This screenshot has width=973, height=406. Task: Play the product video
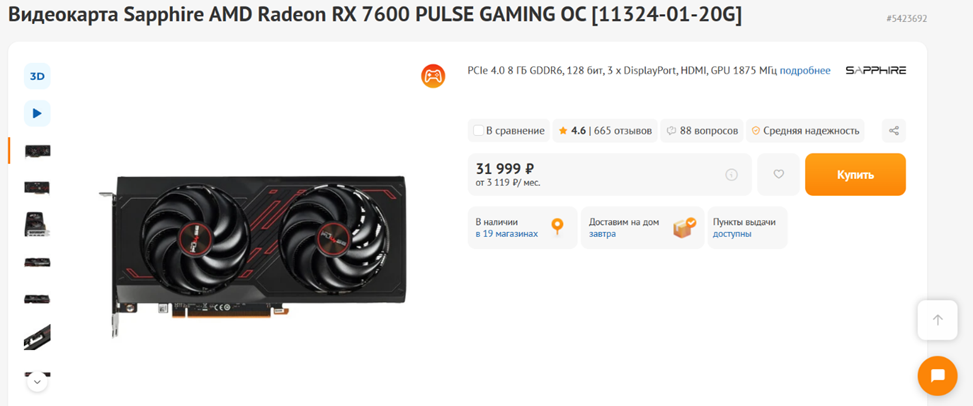pyautogui.click(x=37, y=114)
